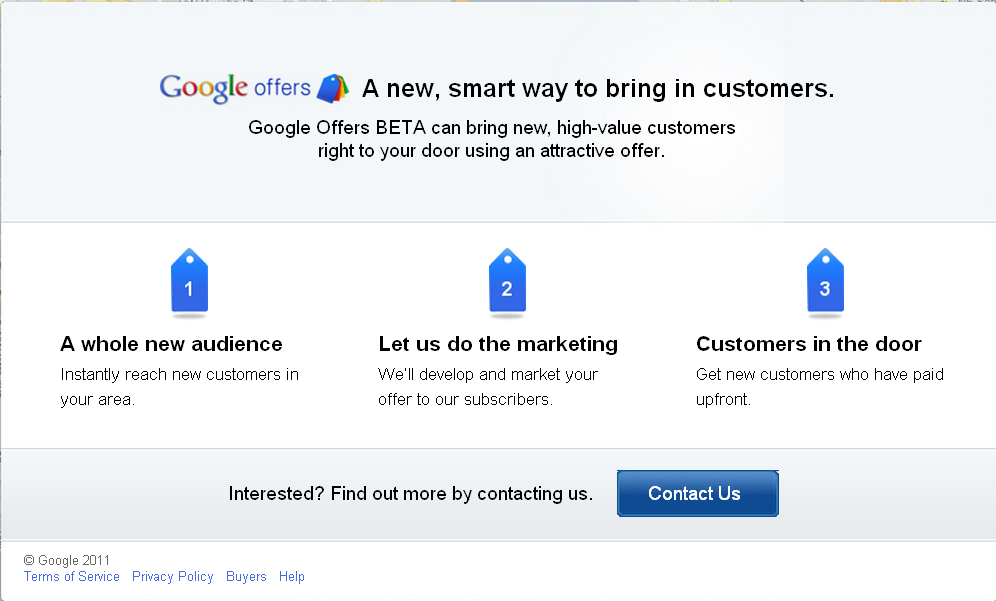Click the Contact Us button
The image size is (996, 601).
click(697, 494)
